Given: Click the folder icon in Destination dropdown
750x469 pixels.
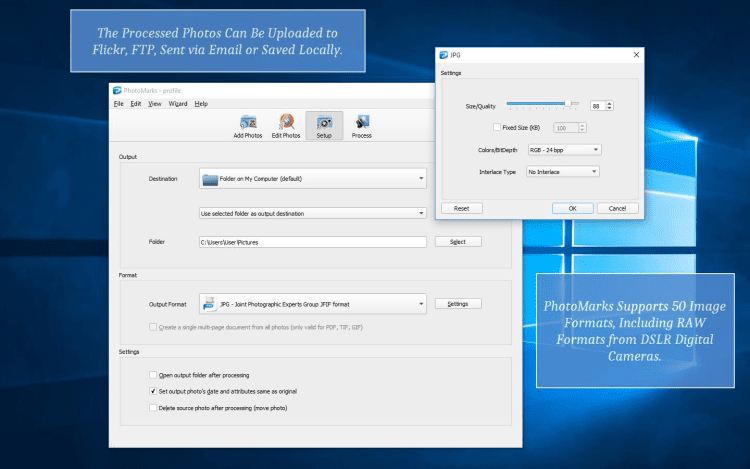Looking at the screenshot, I should pyautogui.click(x=210, y=179).
